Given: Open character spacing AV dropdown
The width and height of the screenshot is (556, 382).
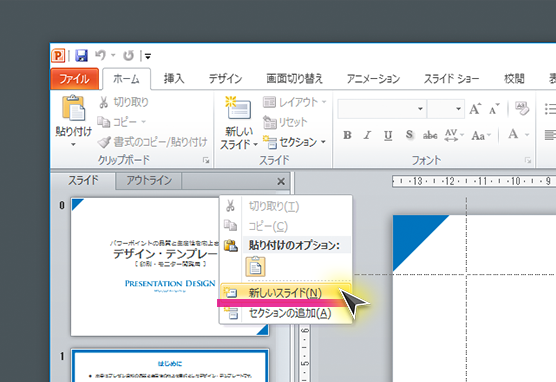Looking at the screenshot, I should click(454, 135).
